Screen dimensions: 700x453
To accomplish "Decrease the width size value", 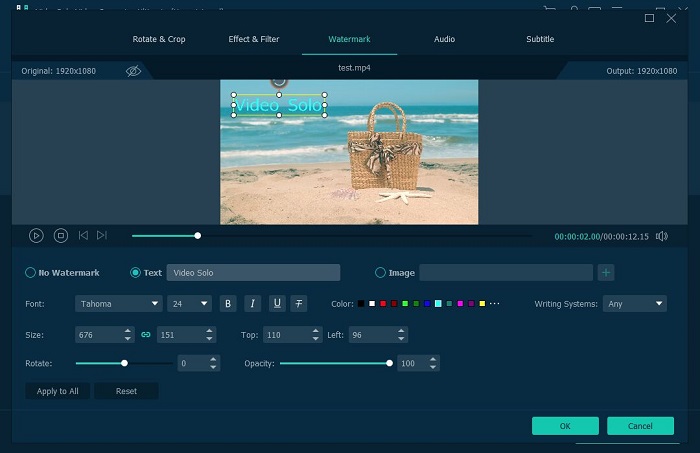I will (x=128, y=339).
